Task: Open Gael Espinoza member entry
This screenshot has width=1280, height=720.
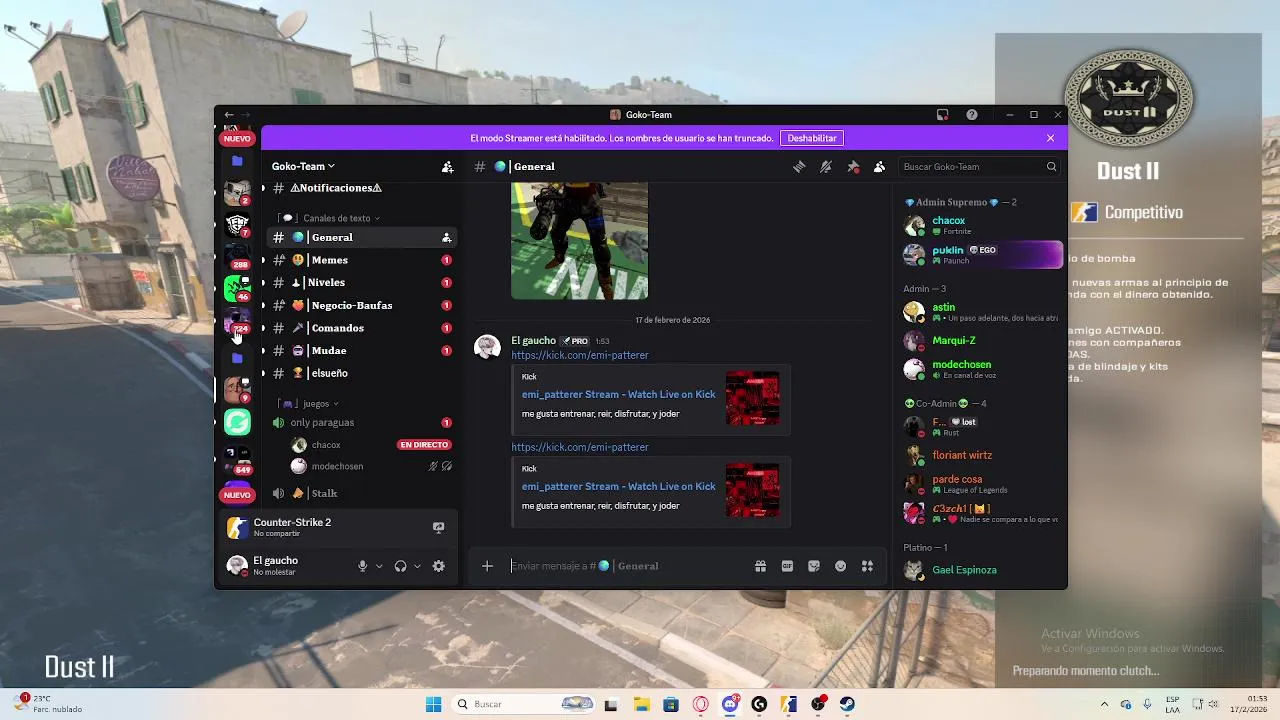Action: (980, 570)
